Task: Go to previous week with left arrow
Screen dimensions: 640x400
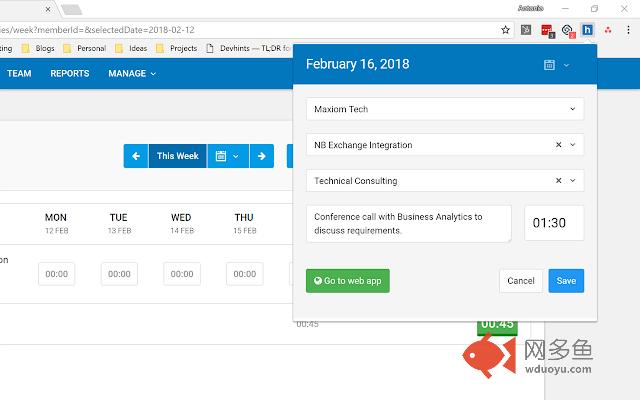Action: [136, 156]
